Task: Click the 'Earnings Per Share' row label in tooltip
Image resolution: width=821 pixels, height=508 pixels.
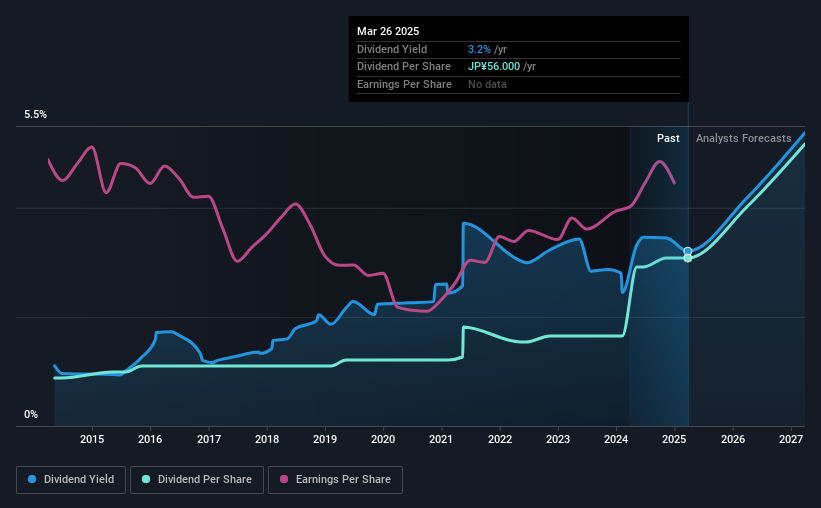Action: tap(404, 84)
